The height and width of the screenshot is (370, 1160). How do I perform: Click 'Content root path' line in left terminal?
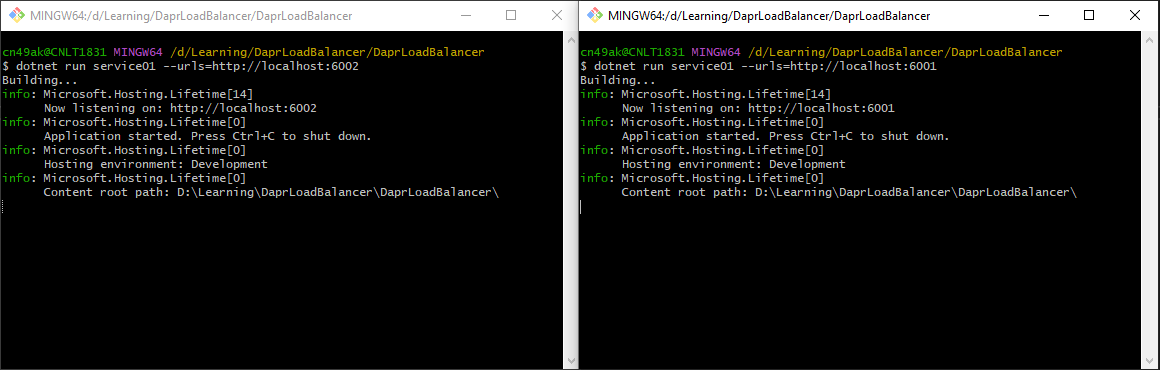coord(272,192)
